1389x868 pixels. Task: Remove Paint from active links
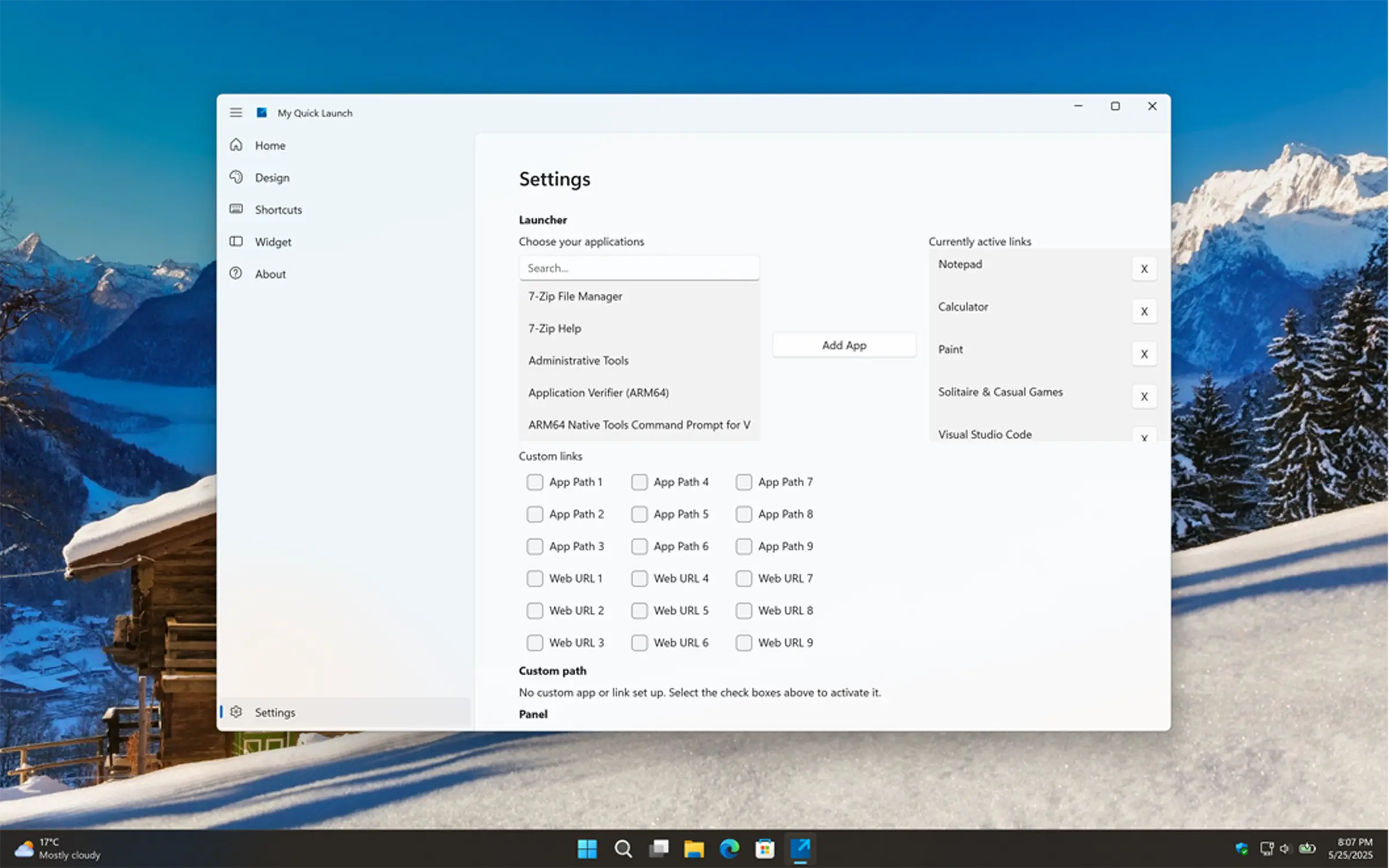[1144, 354]
